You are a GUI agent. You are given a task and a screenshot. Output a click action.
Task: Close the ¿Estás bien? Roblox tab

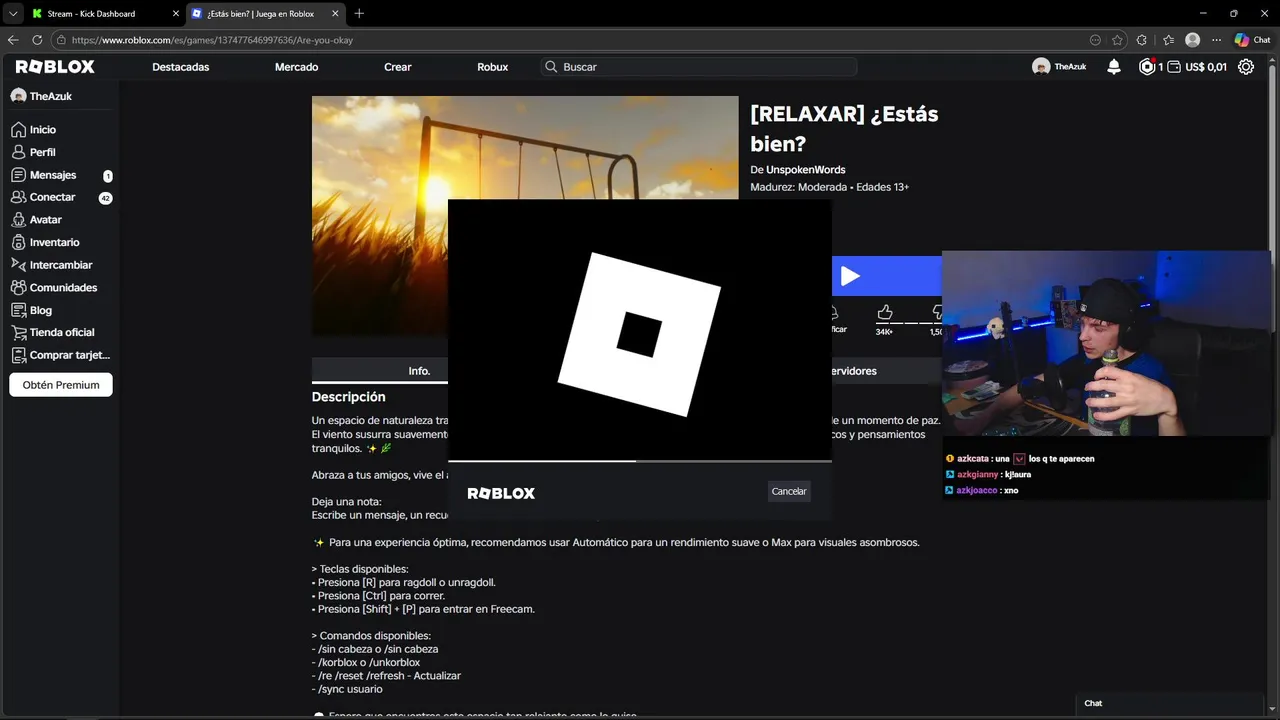tap(335, 14)
